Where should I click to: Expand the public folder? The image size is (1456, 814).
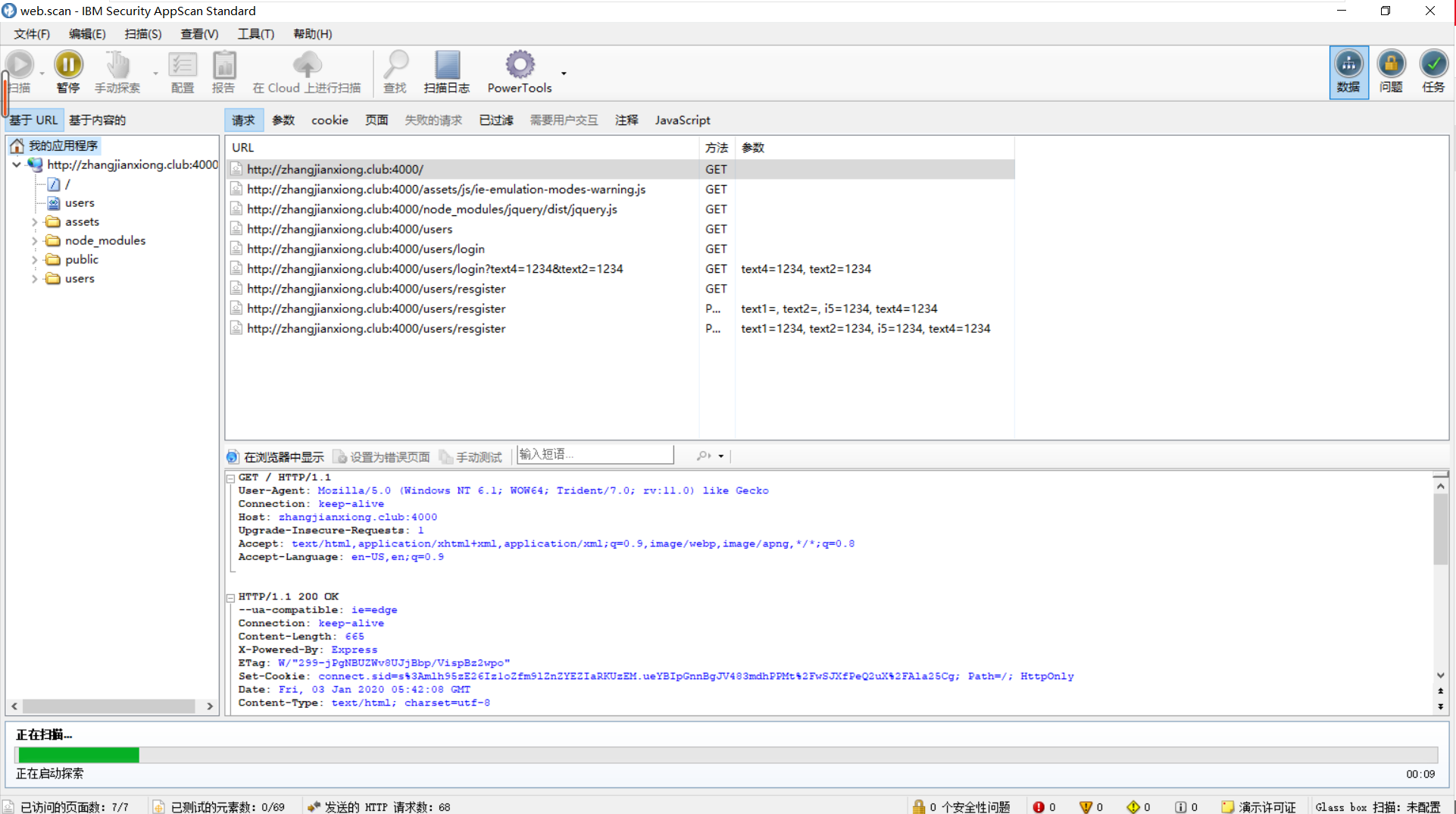tap(34, 260)
